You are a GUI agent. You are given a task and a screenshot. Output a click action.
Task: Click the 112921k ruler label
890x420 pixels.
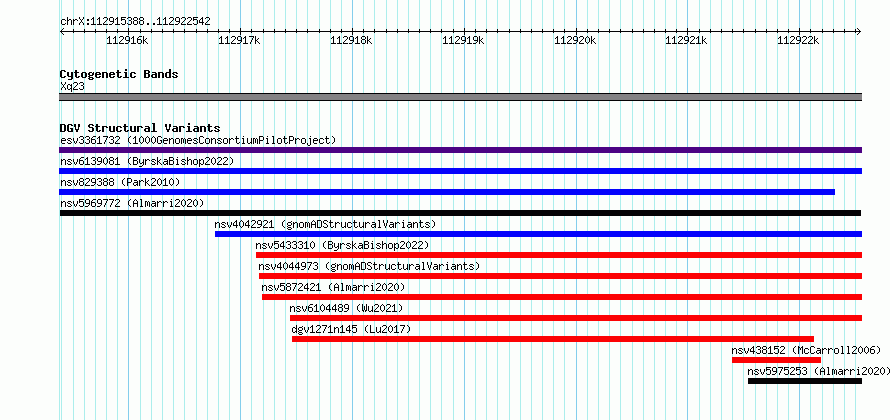coord(687,40)
